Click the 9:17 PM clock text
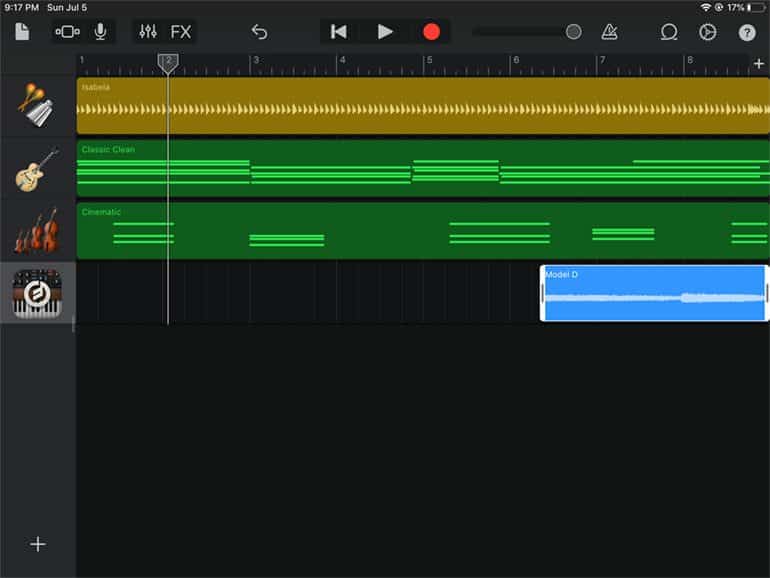The image size is (770, 578). (22, 7)
